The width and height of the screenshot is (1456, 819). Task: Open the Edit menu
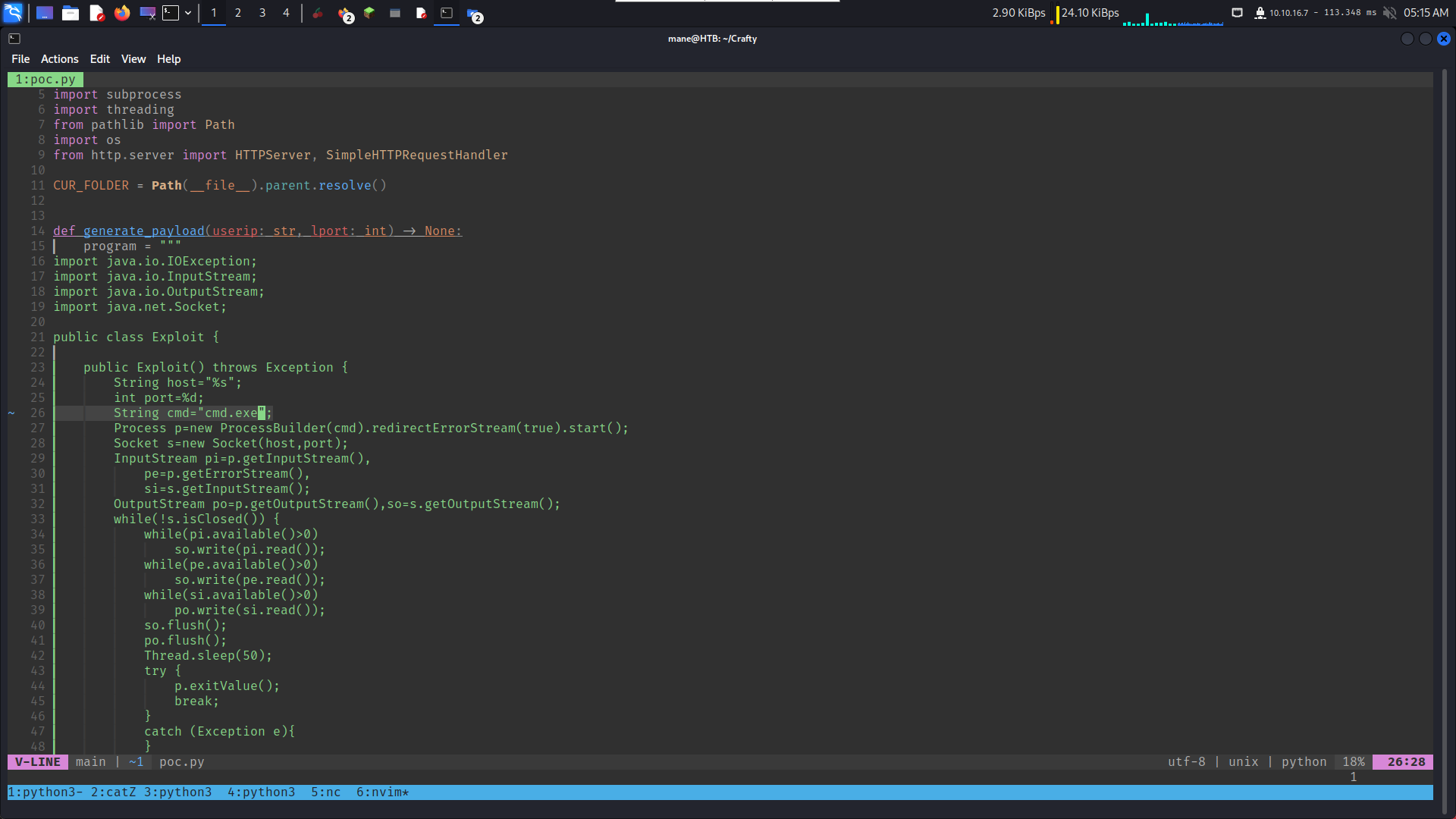coord(99,59)
